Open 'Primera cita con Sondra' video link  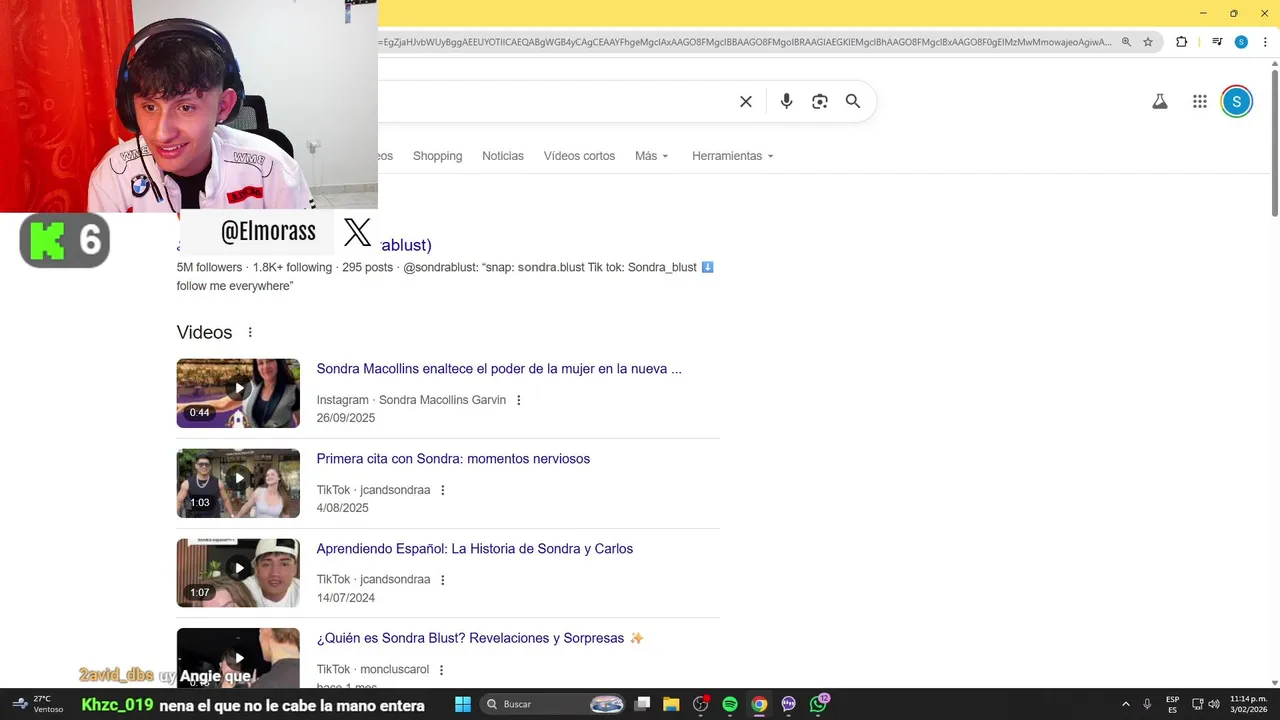[x=453, y=459]
